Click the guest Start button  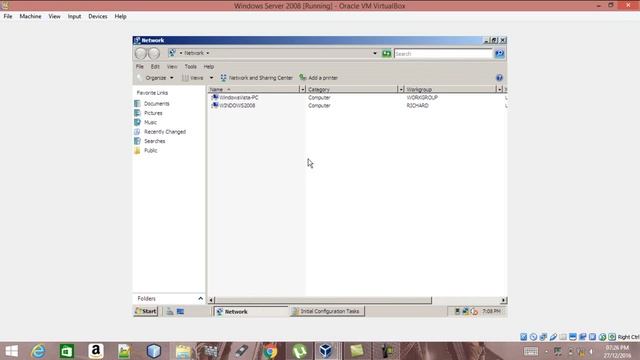point(146,311)
